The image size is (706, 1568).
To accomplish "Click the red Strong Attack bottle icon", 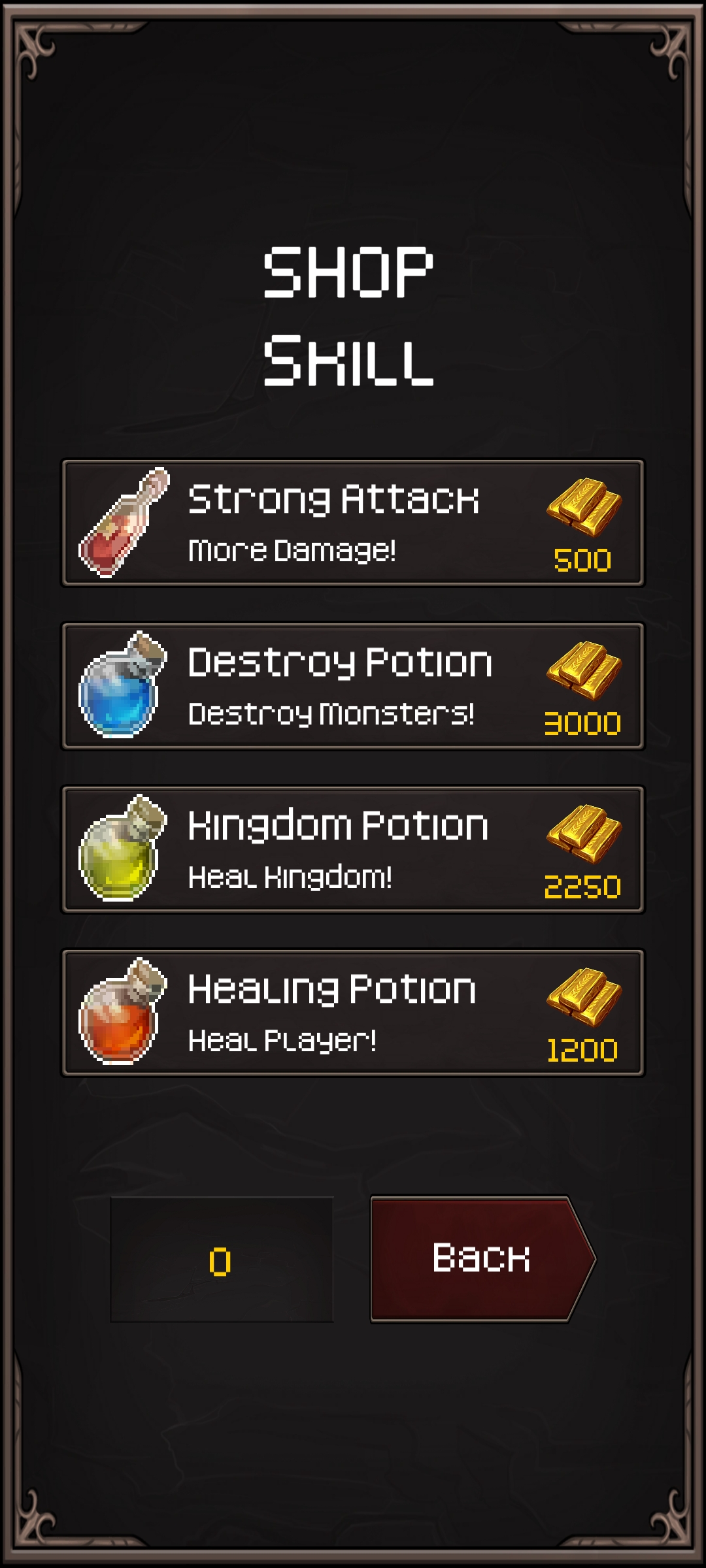I will click(124, 523).
